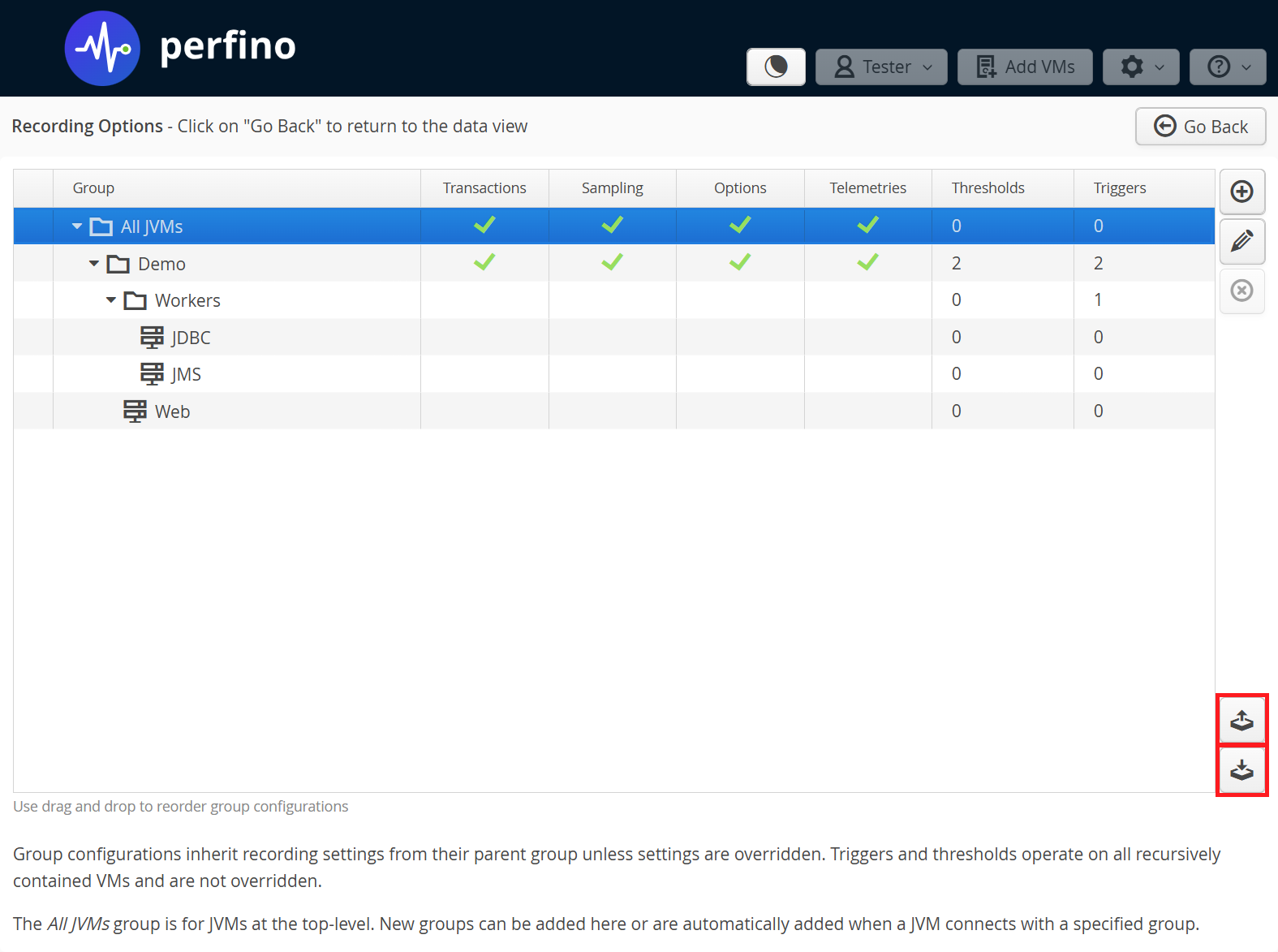Open the Tester user dropdown menu
This screenshot has width=1278, height=952.
point(881,67)
